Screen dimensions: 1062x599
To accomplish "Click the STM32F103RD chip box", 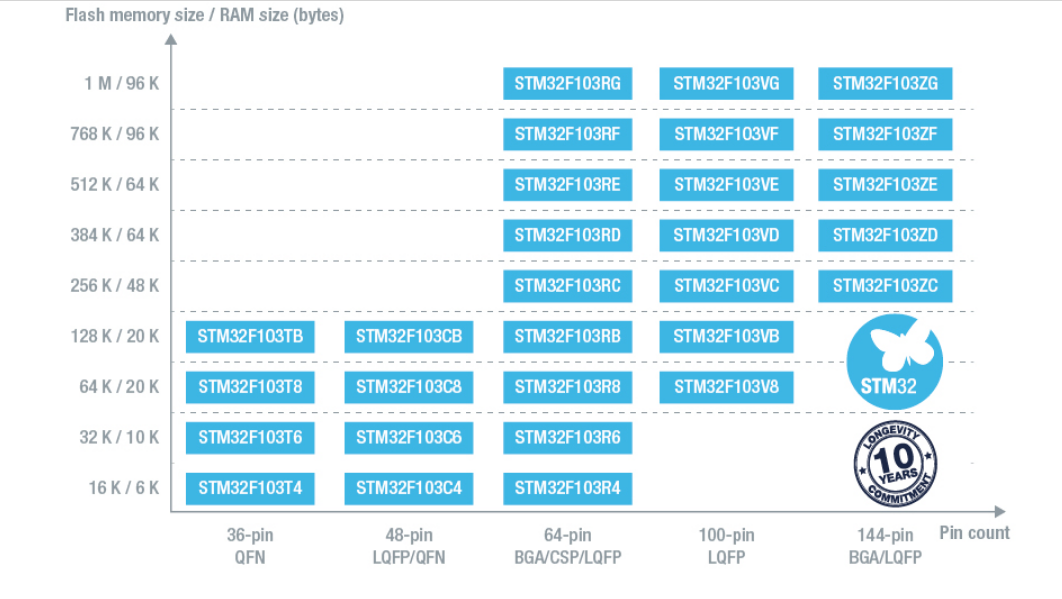I will [567, 235].
